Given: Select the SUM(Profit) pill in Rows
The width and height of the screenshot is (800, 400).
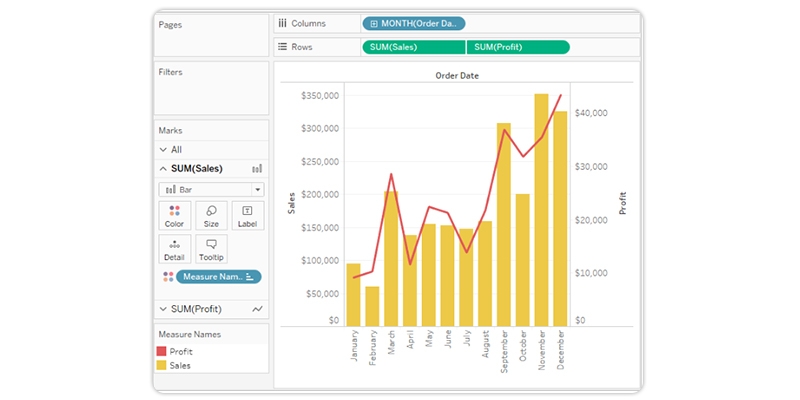Looking at the screenshot, I should [x=517, y=47].
